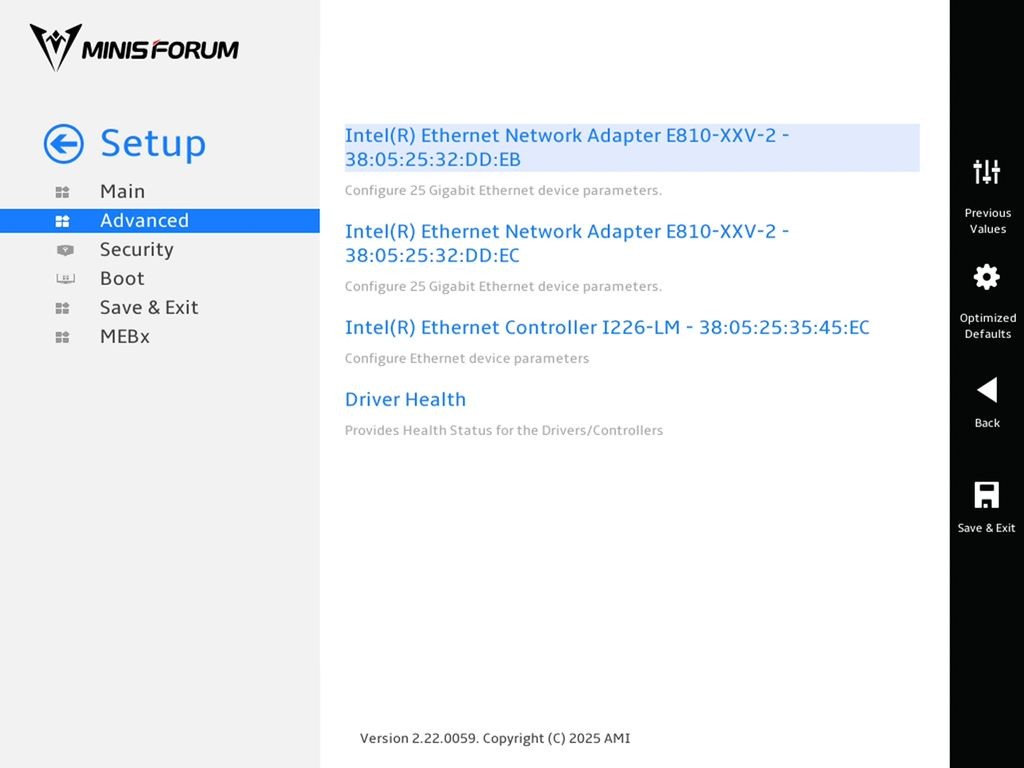Open the Main menu section

point(122,191)
